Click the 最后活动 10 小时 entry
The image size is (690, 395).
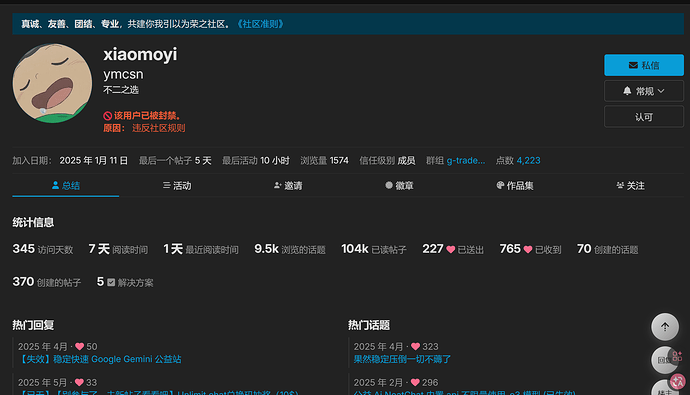256,161
